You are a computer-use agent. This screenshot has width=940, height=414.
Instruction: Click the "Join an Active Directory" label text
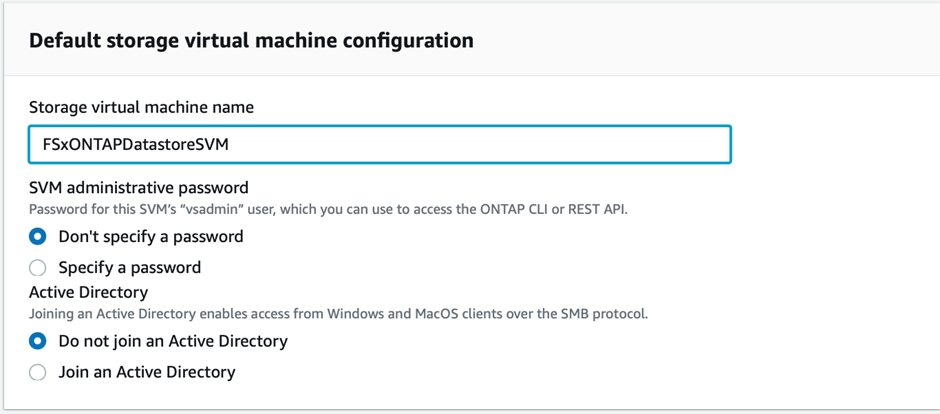point(147,372)
